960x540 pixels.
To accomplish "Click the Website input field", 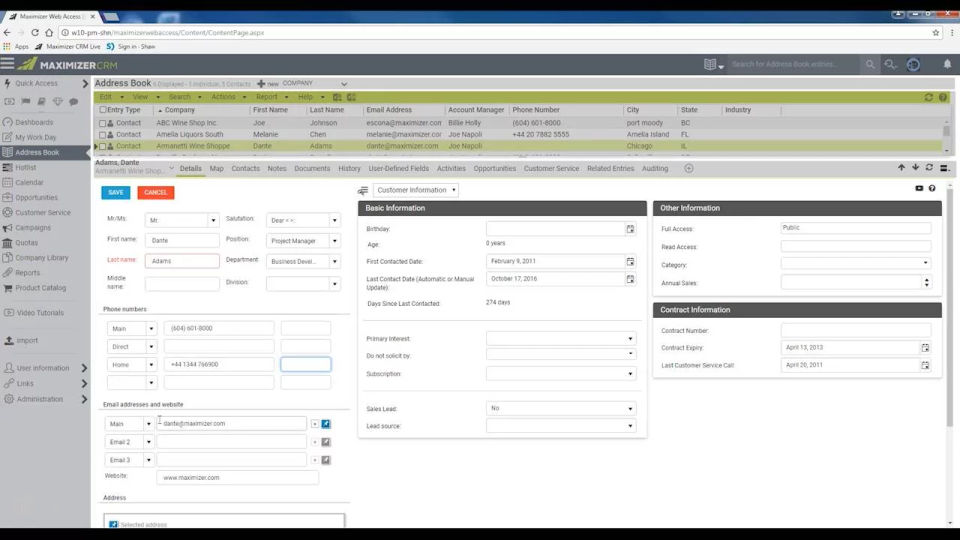I will [x=238, y=478].
